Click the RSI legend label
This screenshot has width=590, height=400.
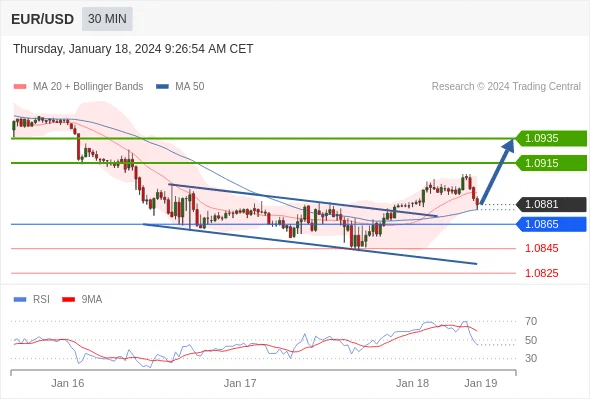click(x=41, y=300)
